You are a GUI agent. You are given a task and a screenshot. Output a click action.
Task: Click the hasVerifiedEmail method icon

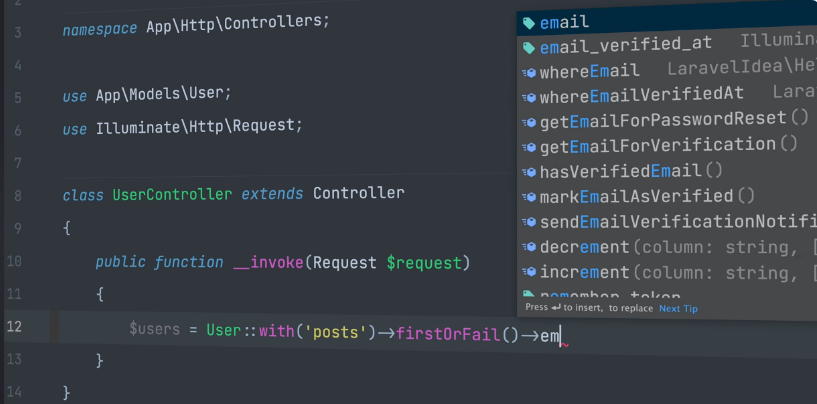click(529, 172)
